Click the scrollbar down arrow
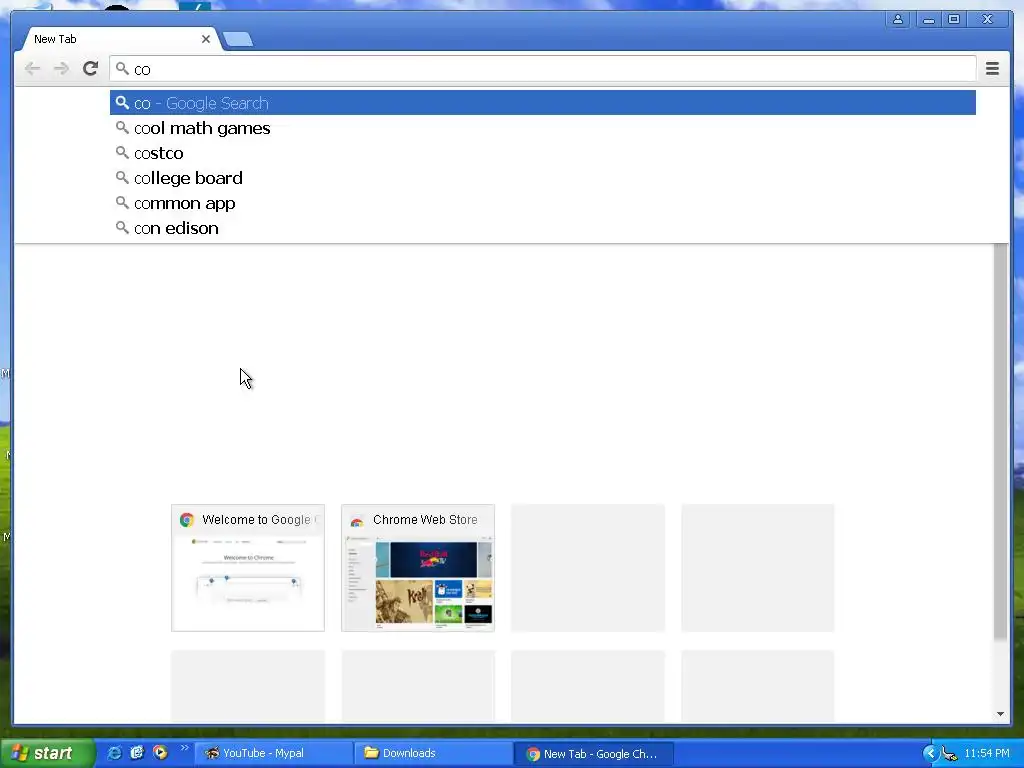Screen dimensions: 1024x768 pyautogui.click(x=1000, y=714)
